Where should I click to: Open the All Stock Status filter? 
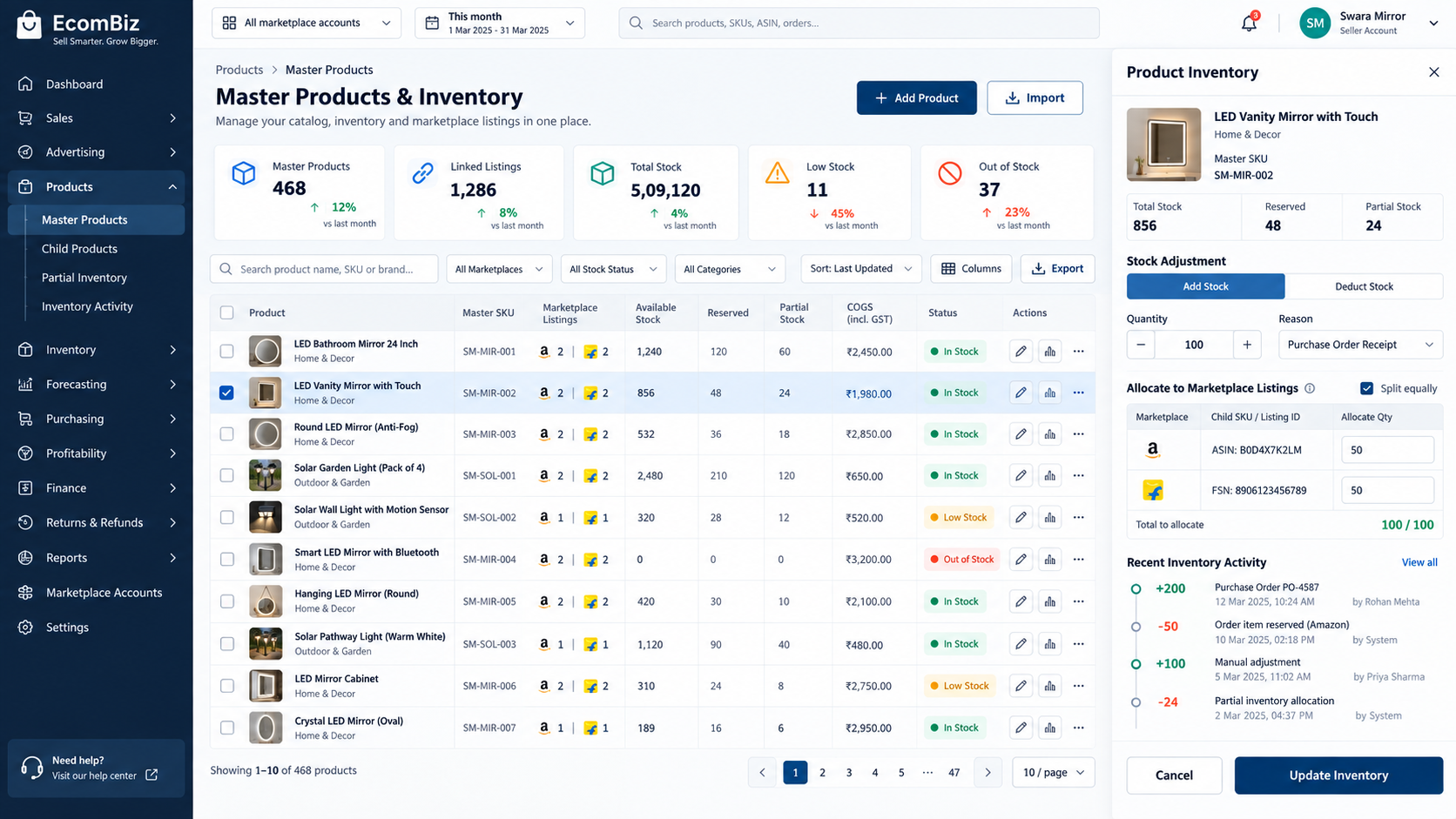point(613,269)
